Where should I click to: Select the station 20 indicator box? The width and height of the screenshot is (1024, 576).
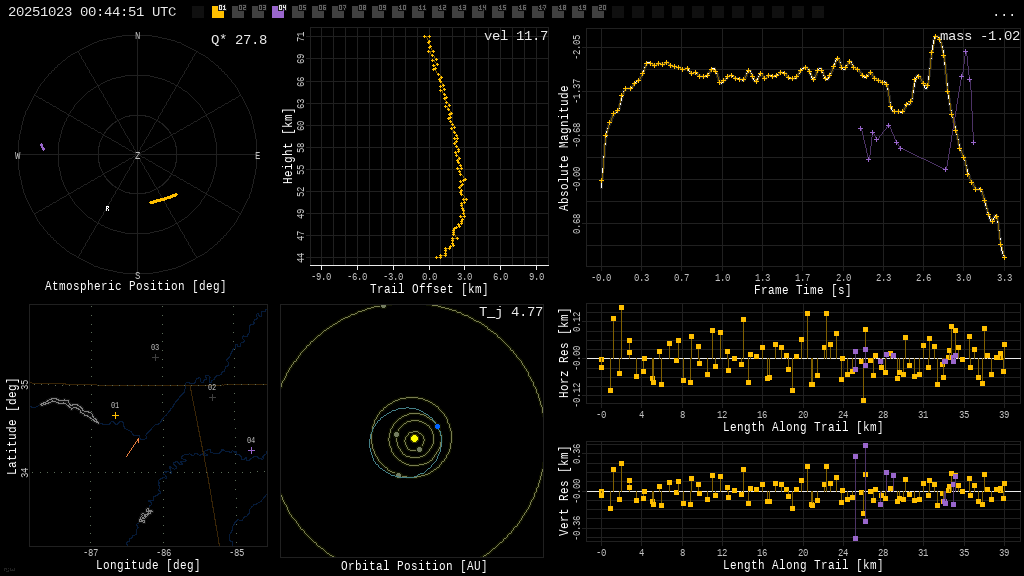pos(598,12)
